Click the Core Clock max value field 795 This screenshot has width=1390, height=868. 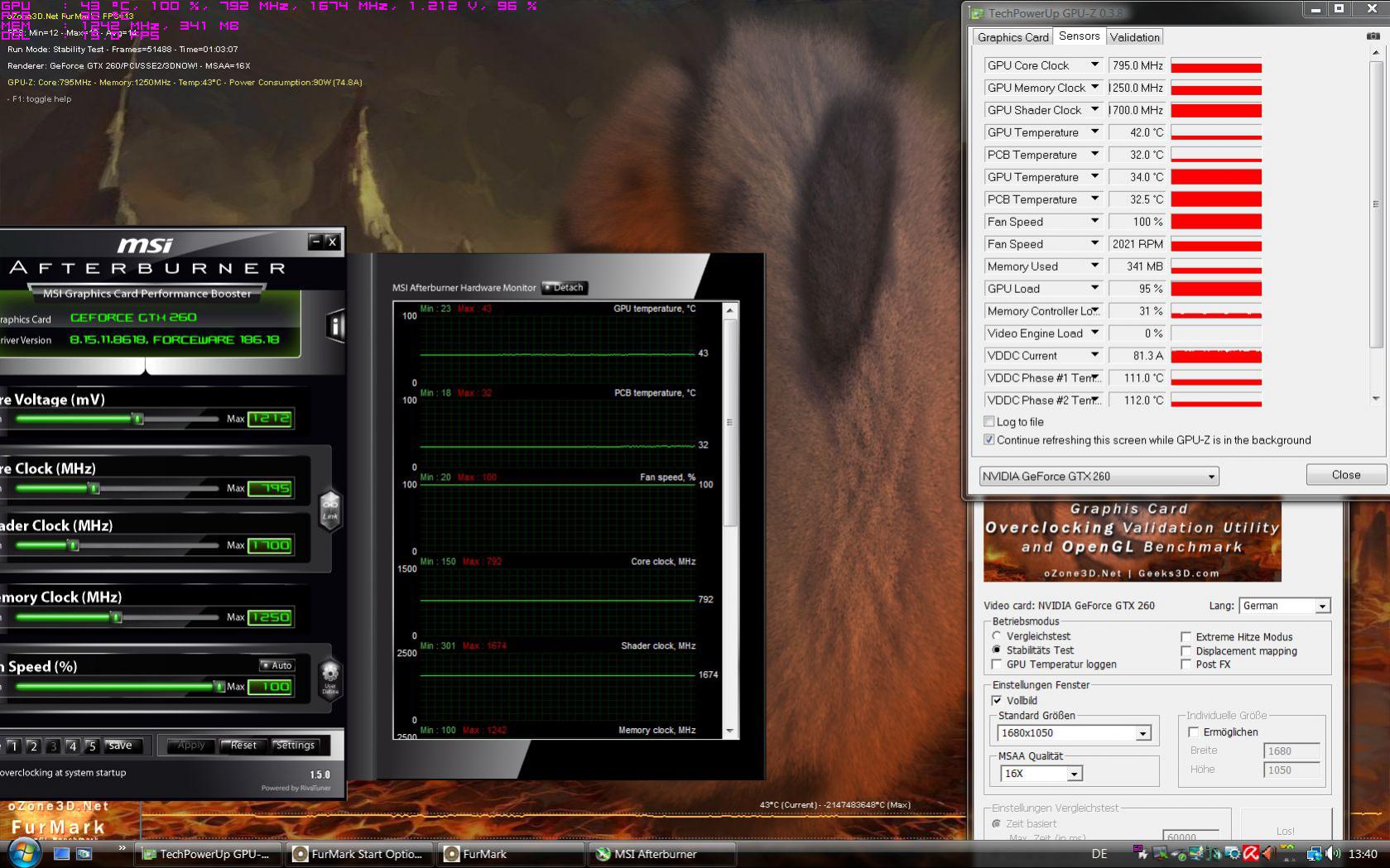tap(270, 488)
